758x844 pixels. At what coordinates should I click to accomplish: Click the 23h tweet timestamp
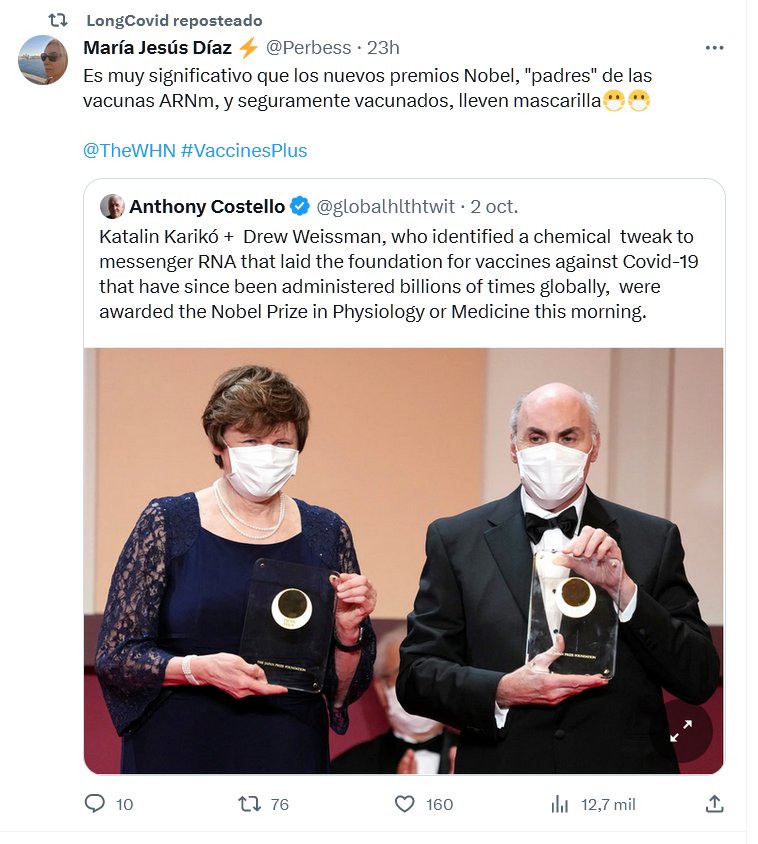click(x=383, y=47)
